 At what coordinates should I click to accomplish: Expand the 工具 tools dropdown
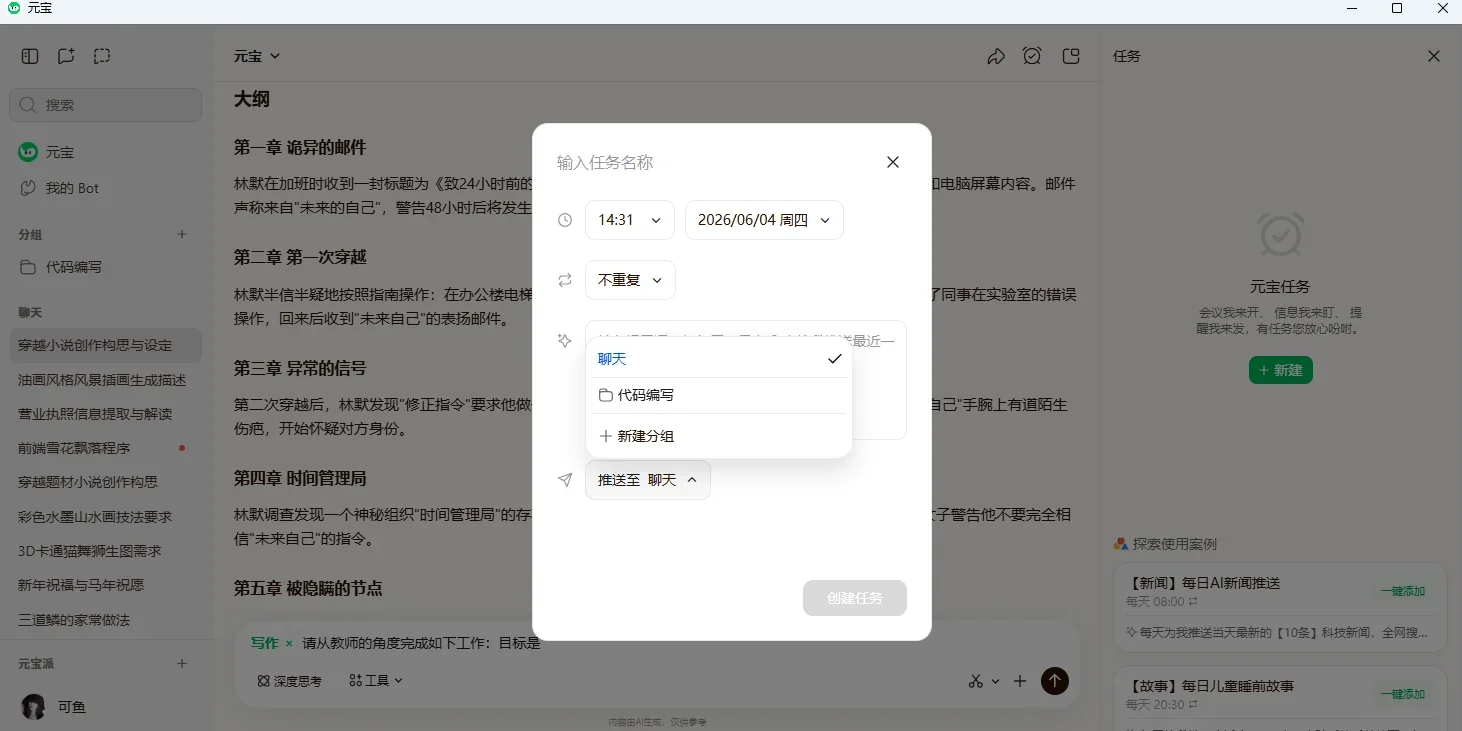pyautogui.click(x=376, y=681)
